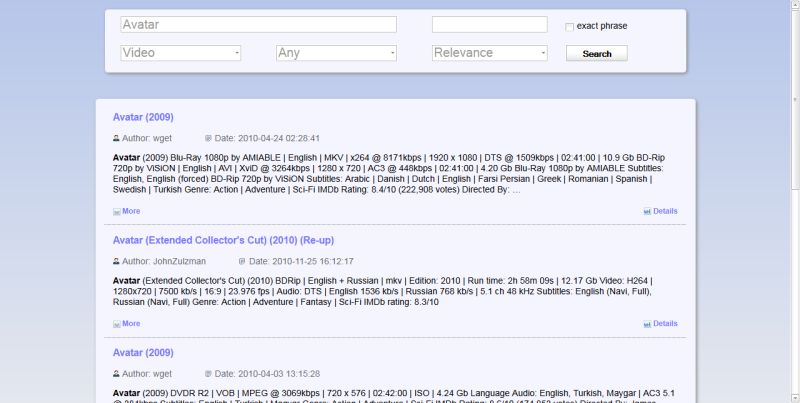Click the text Date: 2010-11-25 16:12:17
Viewport: 800px width, 403px height.
tap(301, 261)
